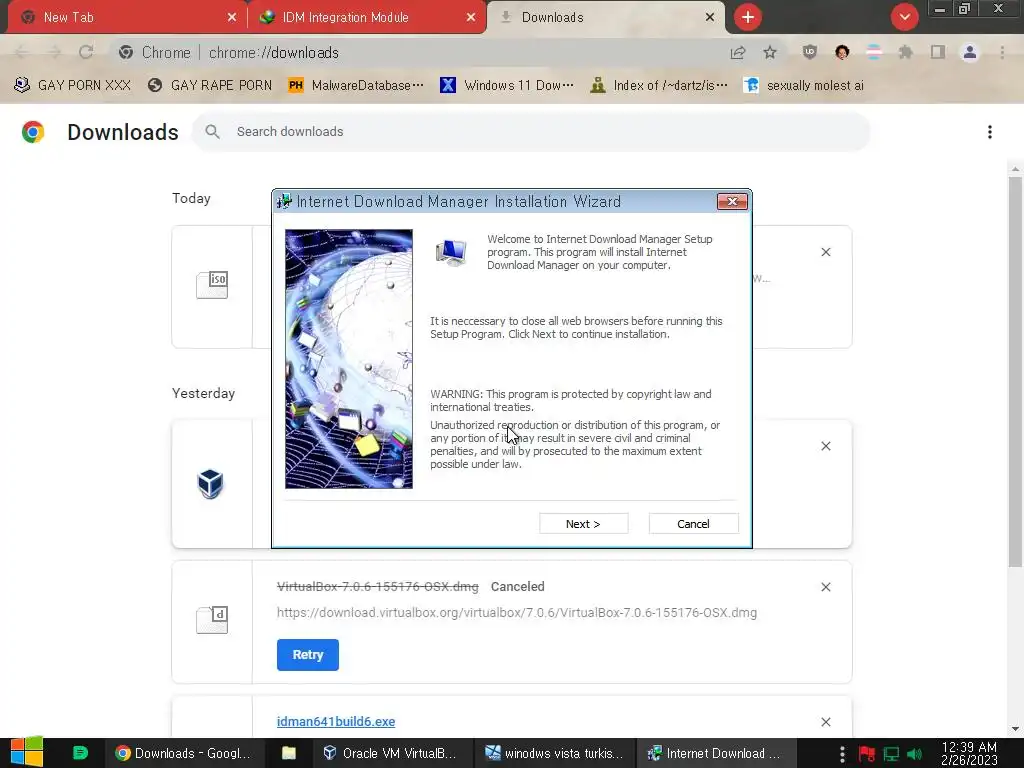Open the Windows 11 Dow... bookmark
1024x768 pixels.
(x=507, y=86)
